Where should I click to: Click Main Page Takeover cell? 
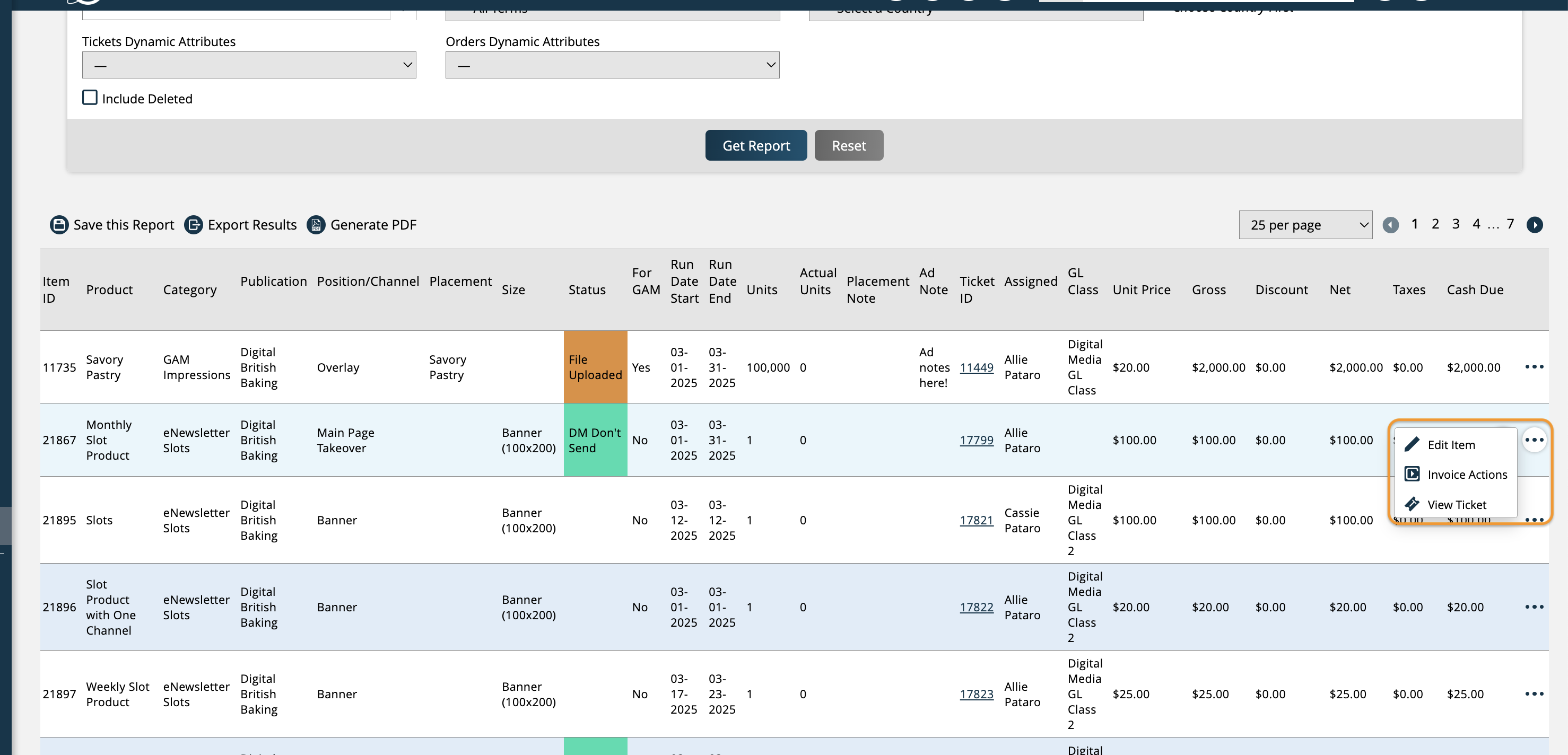tap(345, 440)
